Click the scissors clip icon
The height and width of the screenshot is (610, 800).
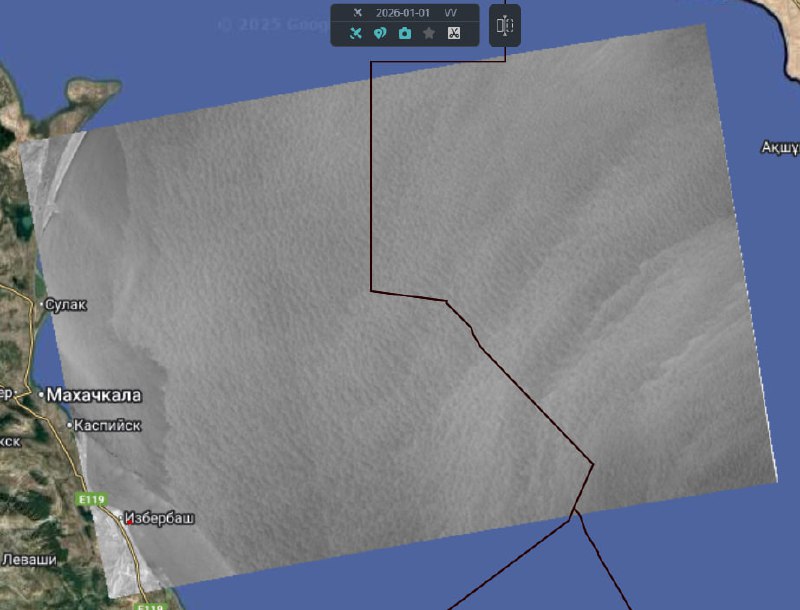pyautogui.click(x=453, y=33)
